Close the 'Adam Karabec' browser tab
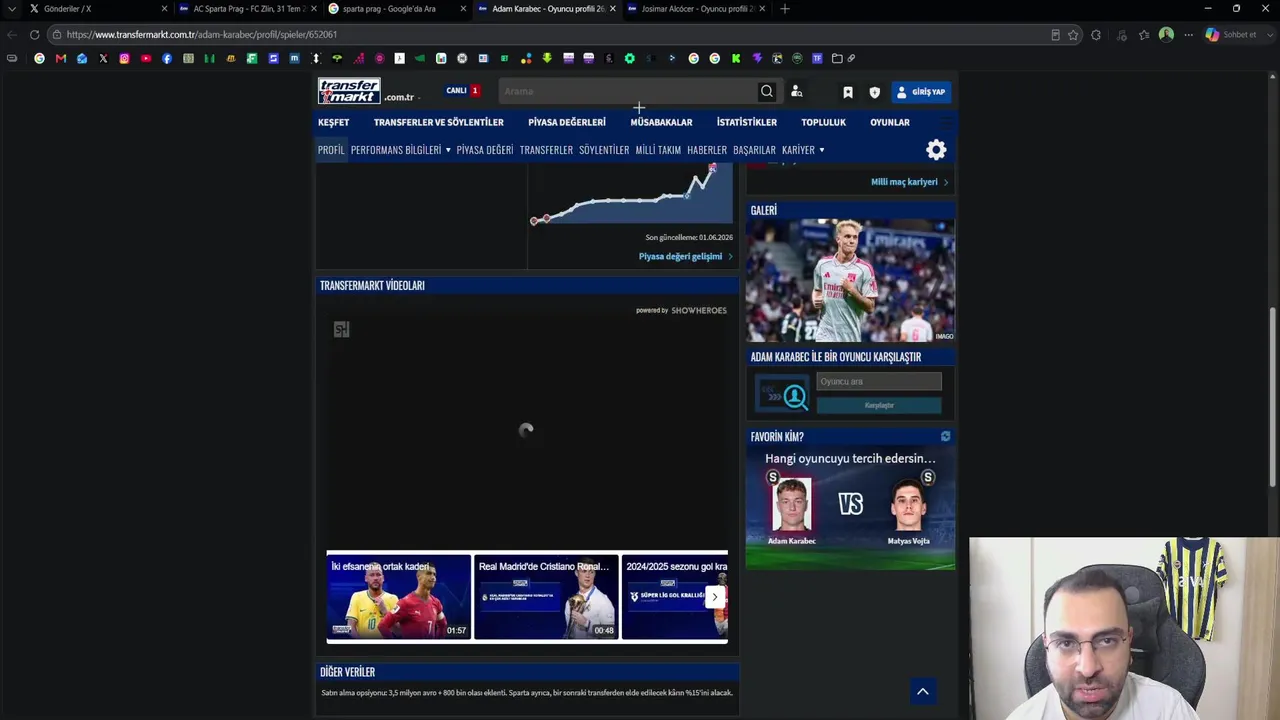 coord(613,9)
